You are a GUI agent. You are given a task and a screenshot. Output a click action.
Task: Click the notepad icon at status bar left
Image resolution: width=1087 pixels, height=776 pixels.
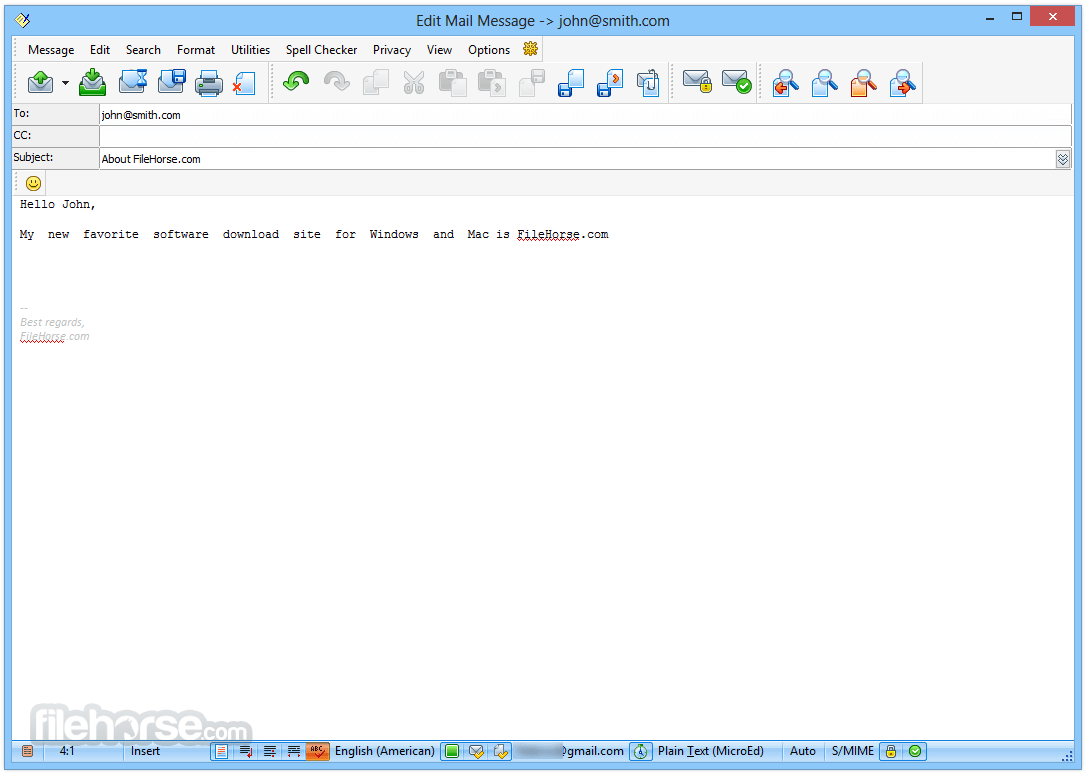tap(27, 751)
